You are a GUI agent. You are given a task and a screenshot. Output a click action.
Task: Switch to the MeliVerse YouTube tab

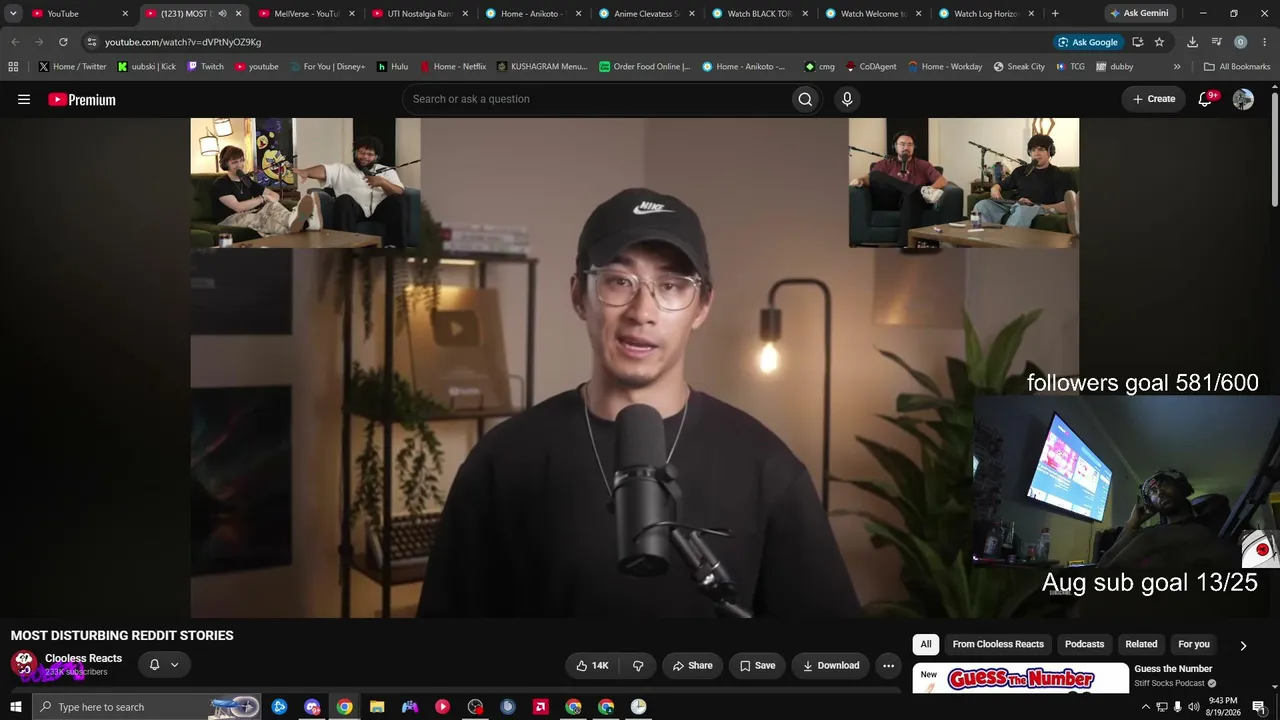click(x=308, y=14)
